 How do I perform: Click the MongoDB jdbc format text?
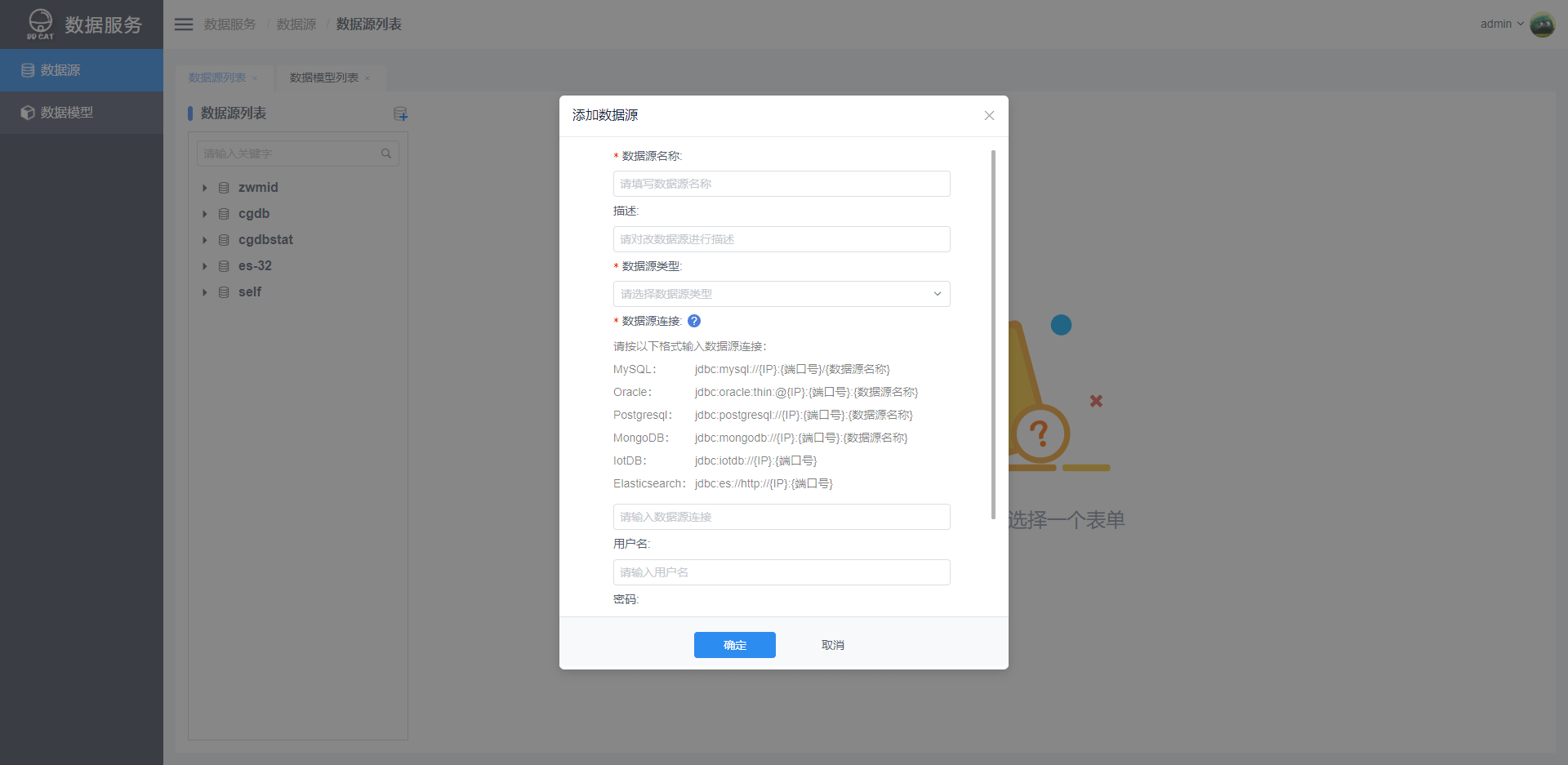(x=801, y=438)
